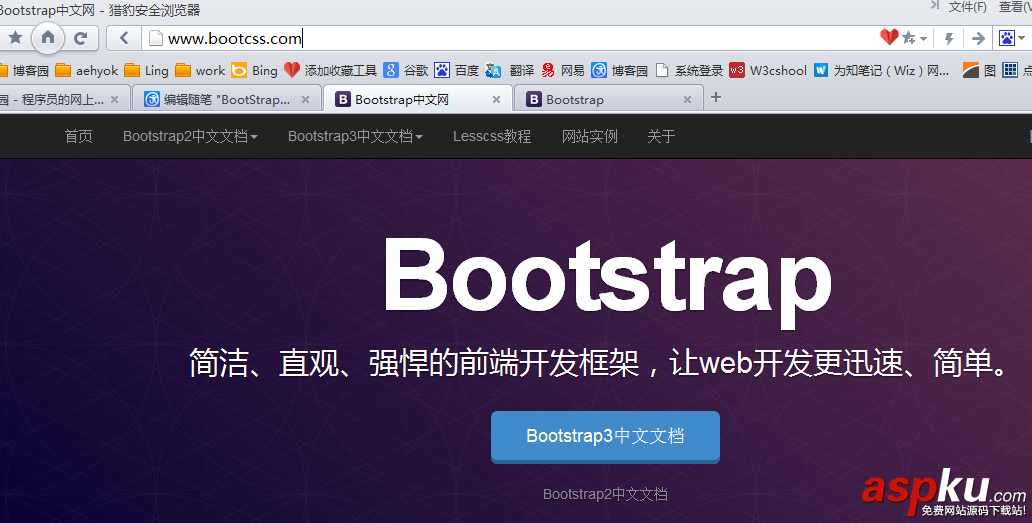Open the work bookmark folder
The image size is (1032, 523).
tap(200, 70)
